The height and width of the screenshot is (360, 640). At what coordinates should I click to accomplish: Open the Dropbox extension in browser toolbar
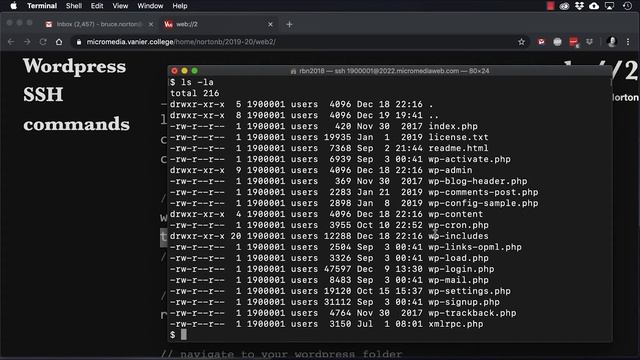pyautogui.click(x=589, y=42)
